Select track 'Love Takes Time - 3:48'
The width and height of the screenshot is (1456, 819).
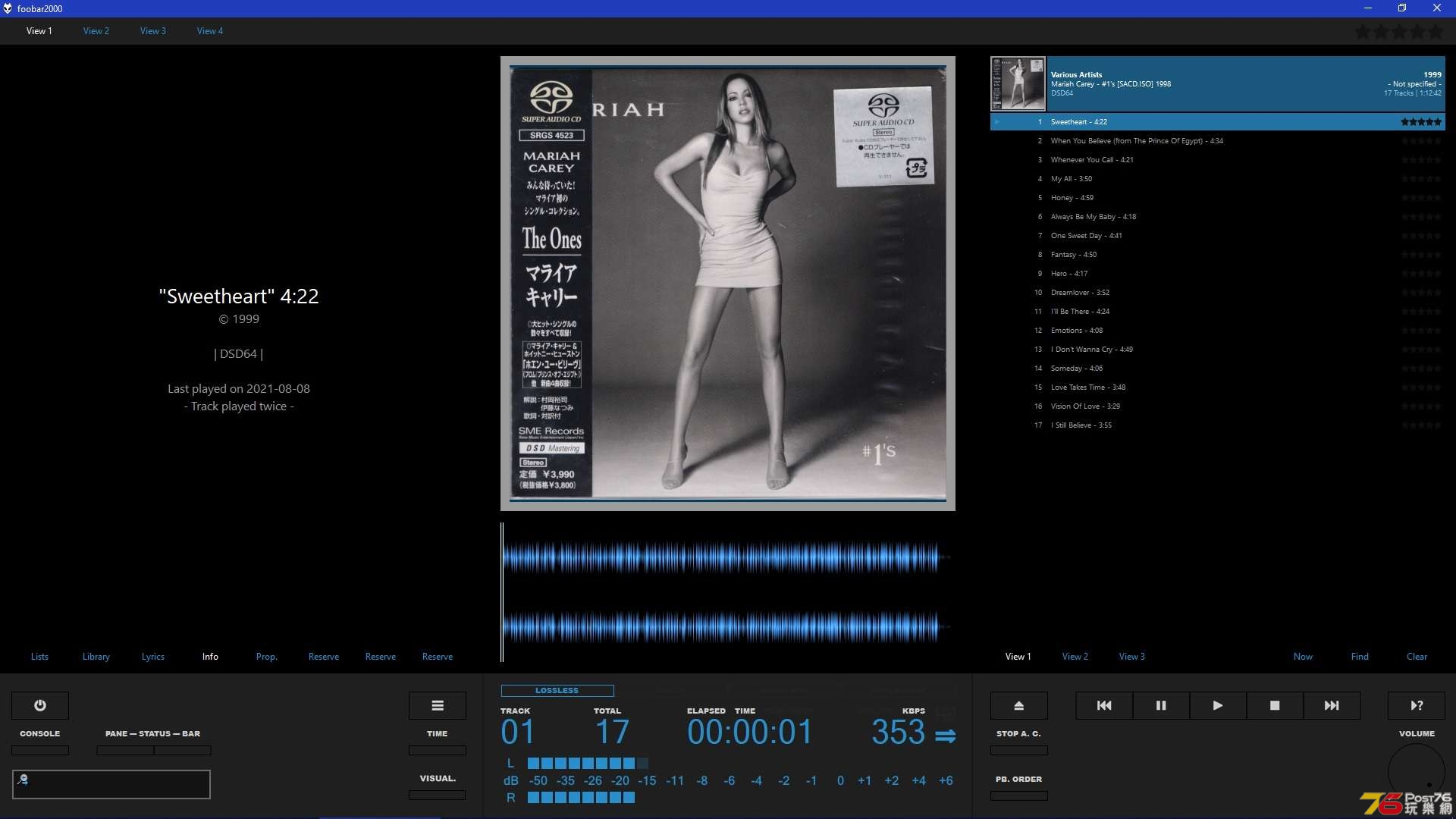coord(1217,388)
